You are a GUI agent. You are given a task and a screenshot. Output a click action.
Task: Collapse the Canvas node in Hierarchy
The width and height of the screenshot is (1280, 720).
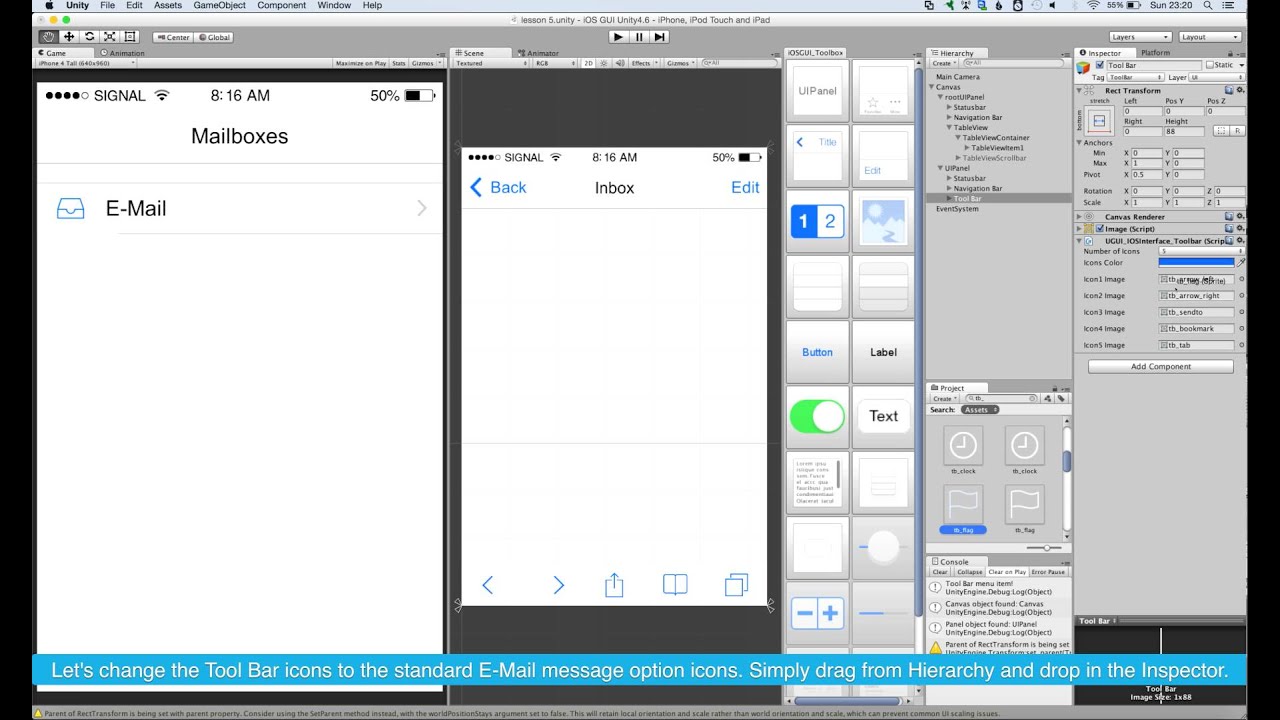(932, 87)
